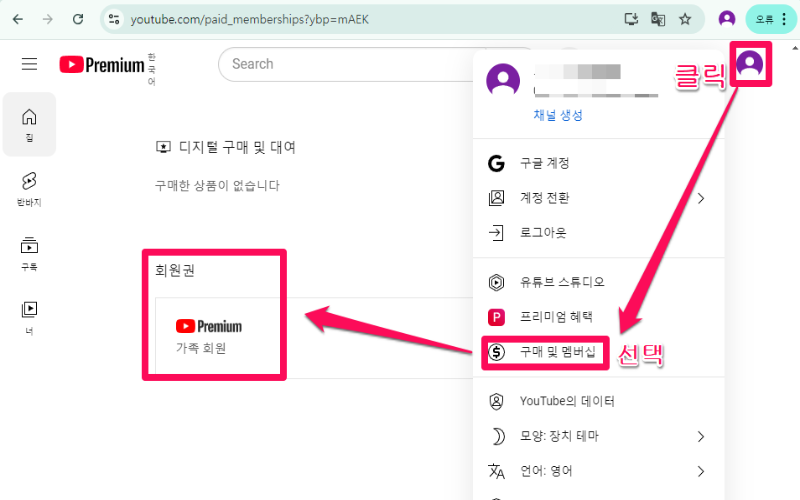Reload the page with the refresh icon
The width and height of the screenshot is (800, 500).
coord(78,19)
